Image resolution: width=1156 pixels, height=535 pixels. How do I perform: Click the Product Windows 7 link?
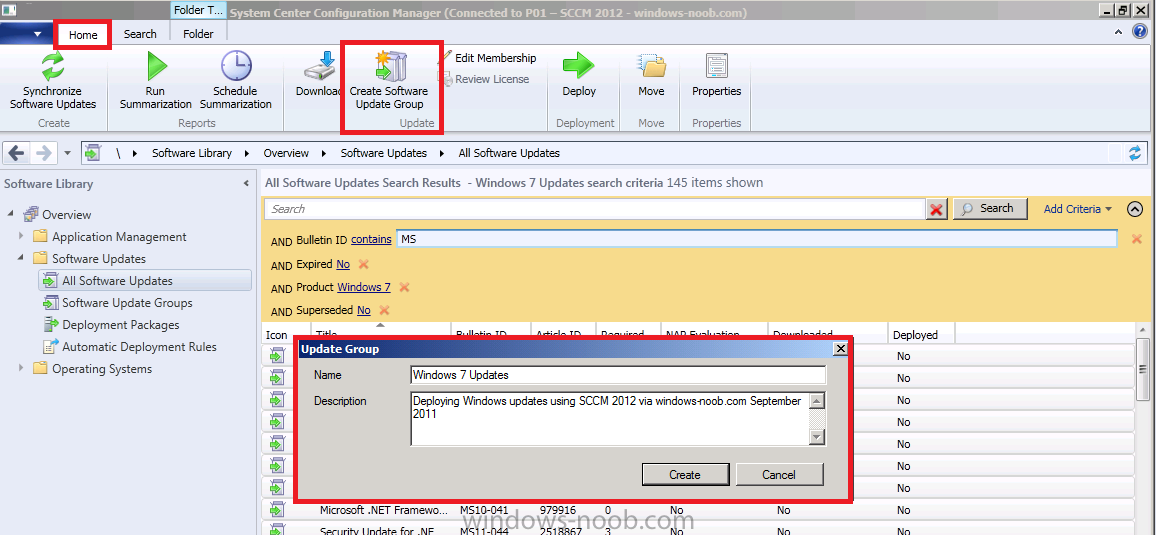(364, 287)
